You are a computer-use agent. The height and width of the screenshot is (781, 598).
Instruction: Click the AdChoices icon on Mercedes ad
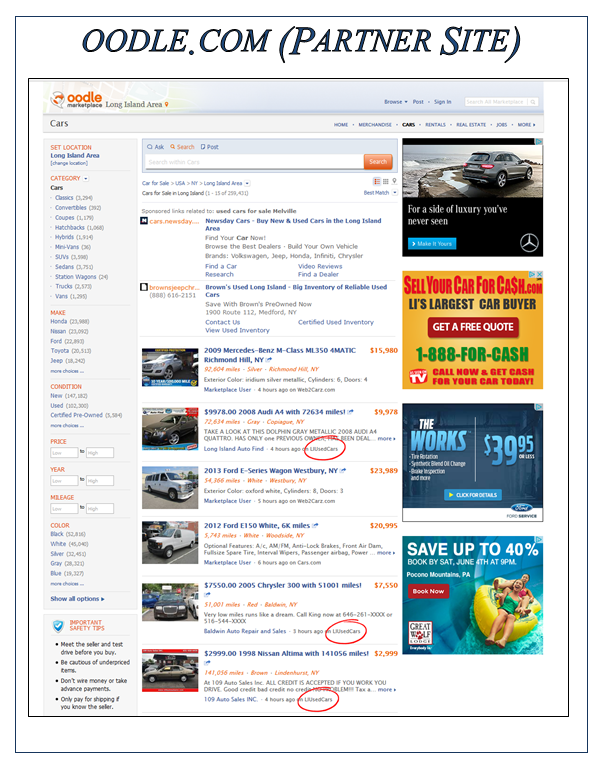[539, 142]
